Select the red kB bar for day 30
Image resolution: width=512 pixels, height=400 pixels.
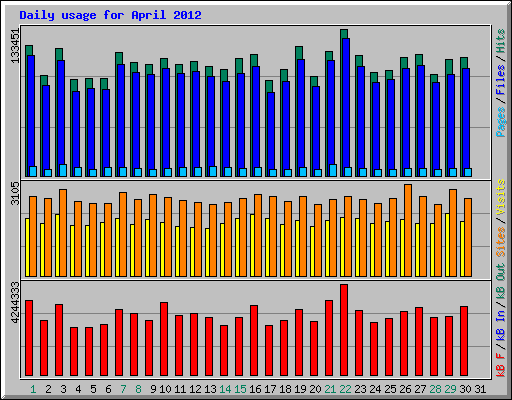pos(464,341)
